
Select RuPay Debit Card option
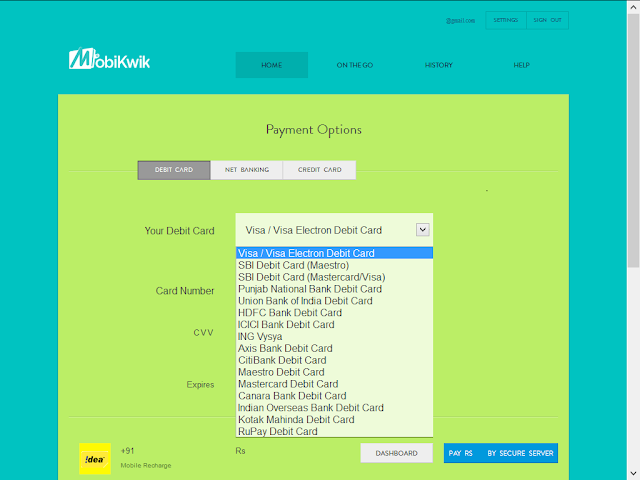tap(334, 431)
